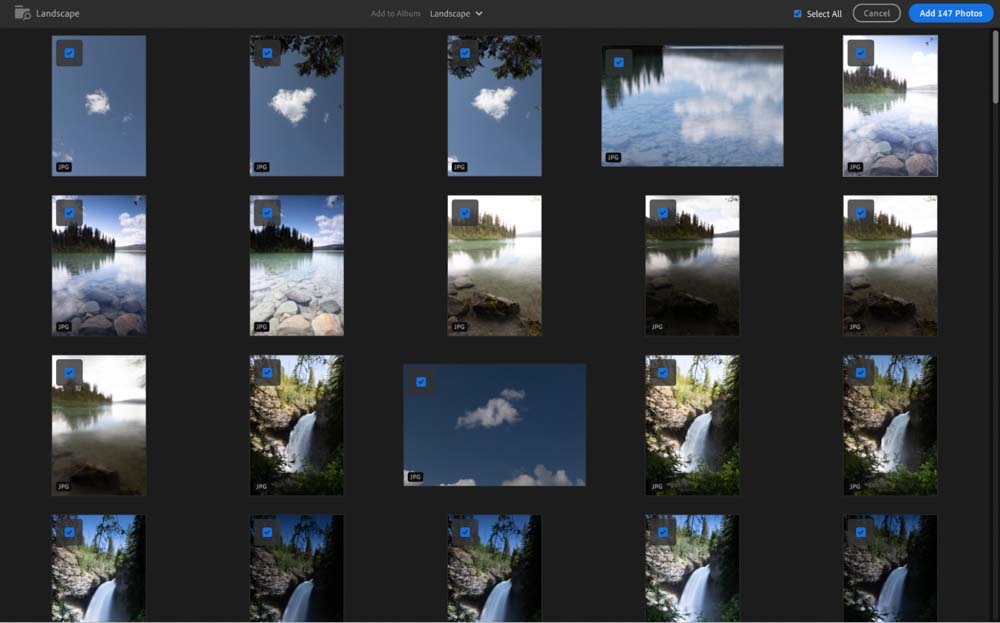Open the second thumbnail in the second row

pyautogui.click(x=297, y=265)
